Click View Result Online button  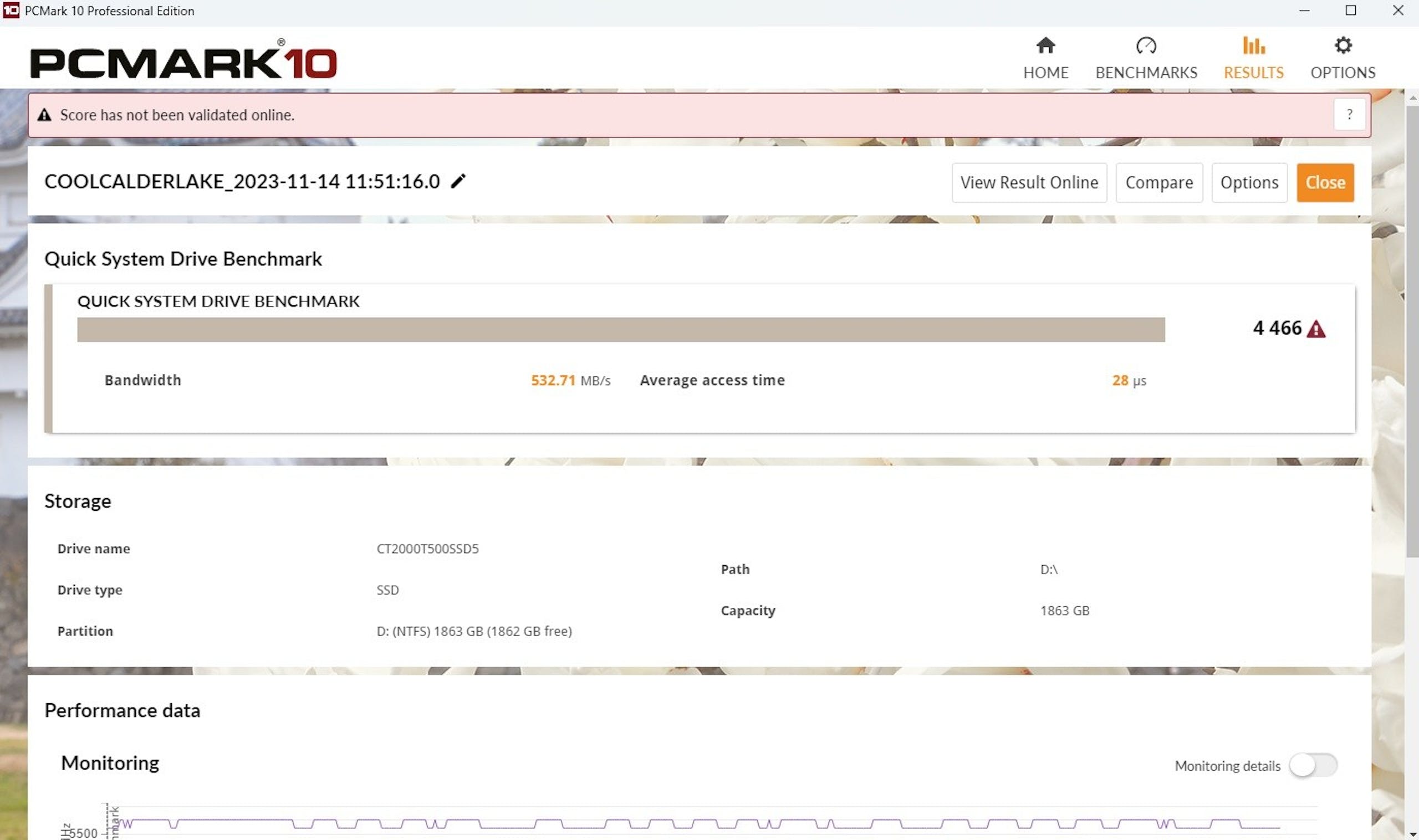1029,183
